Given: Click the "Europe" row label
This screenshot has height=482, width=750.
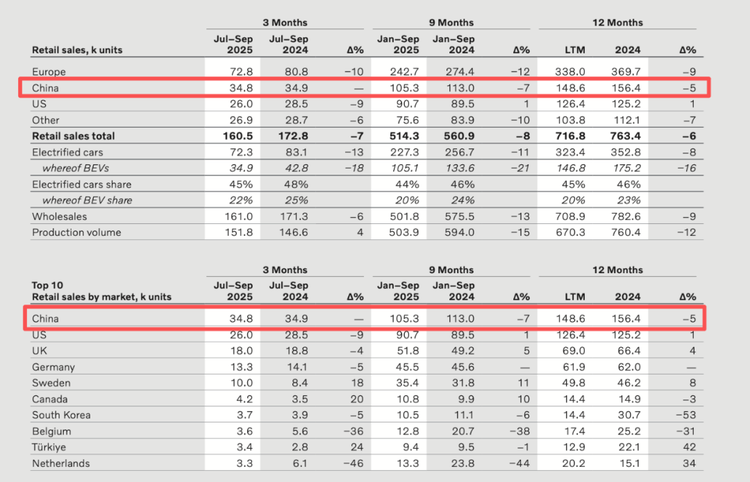Looking at the screenshot, I should [x=49, y=73].
